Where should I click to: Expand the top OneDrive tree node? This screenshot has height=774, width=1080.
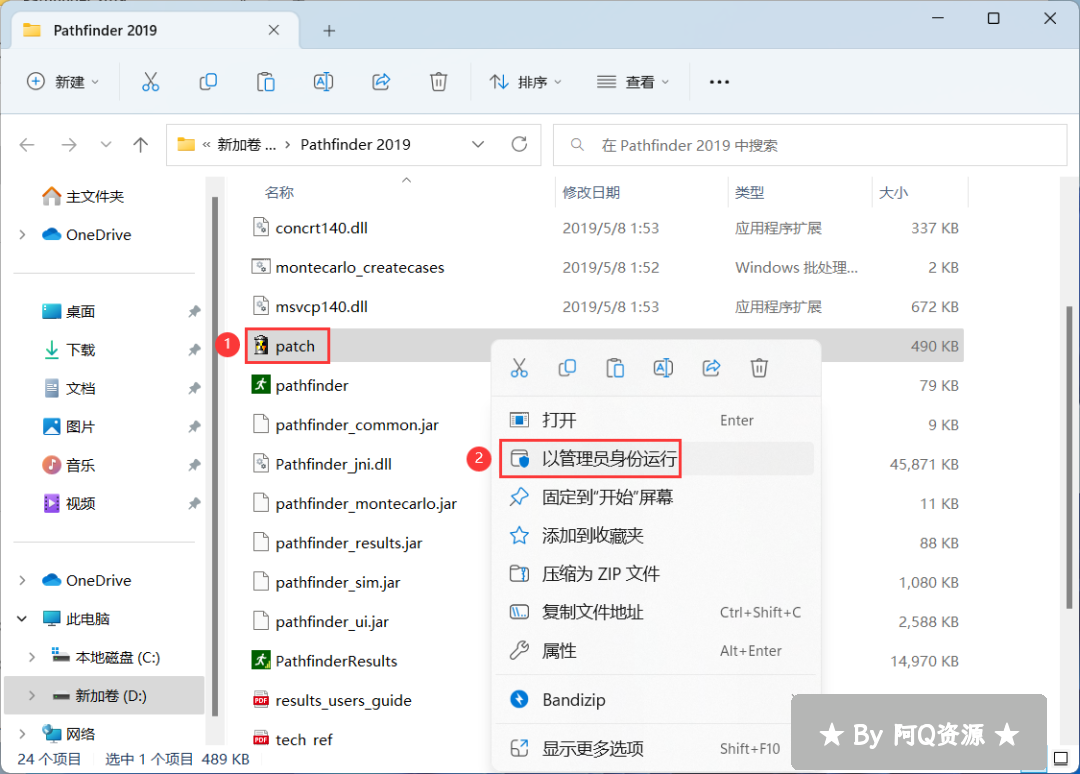[x=23, y=235]
